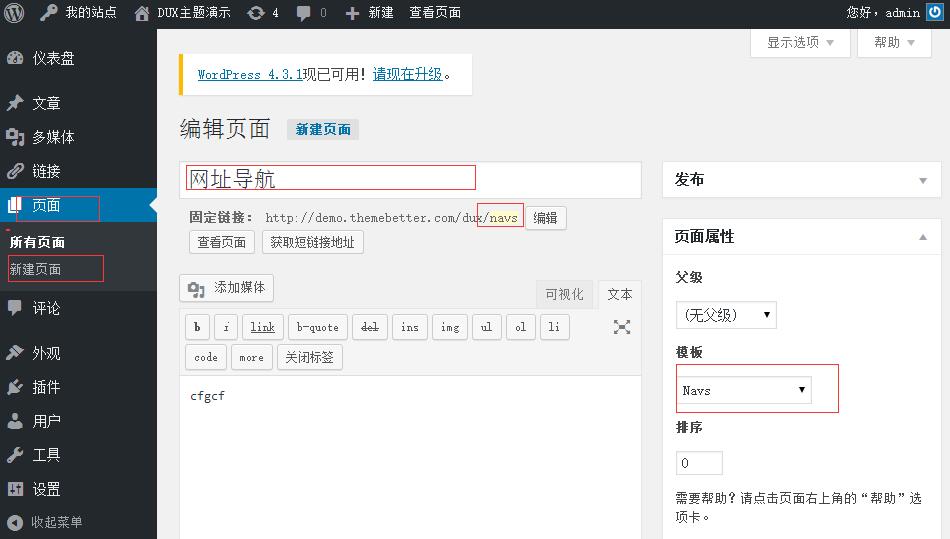This screenshot has height=539, width=950.
Task: Click the 查看页面 button under permalink
Action: (222, 242)
